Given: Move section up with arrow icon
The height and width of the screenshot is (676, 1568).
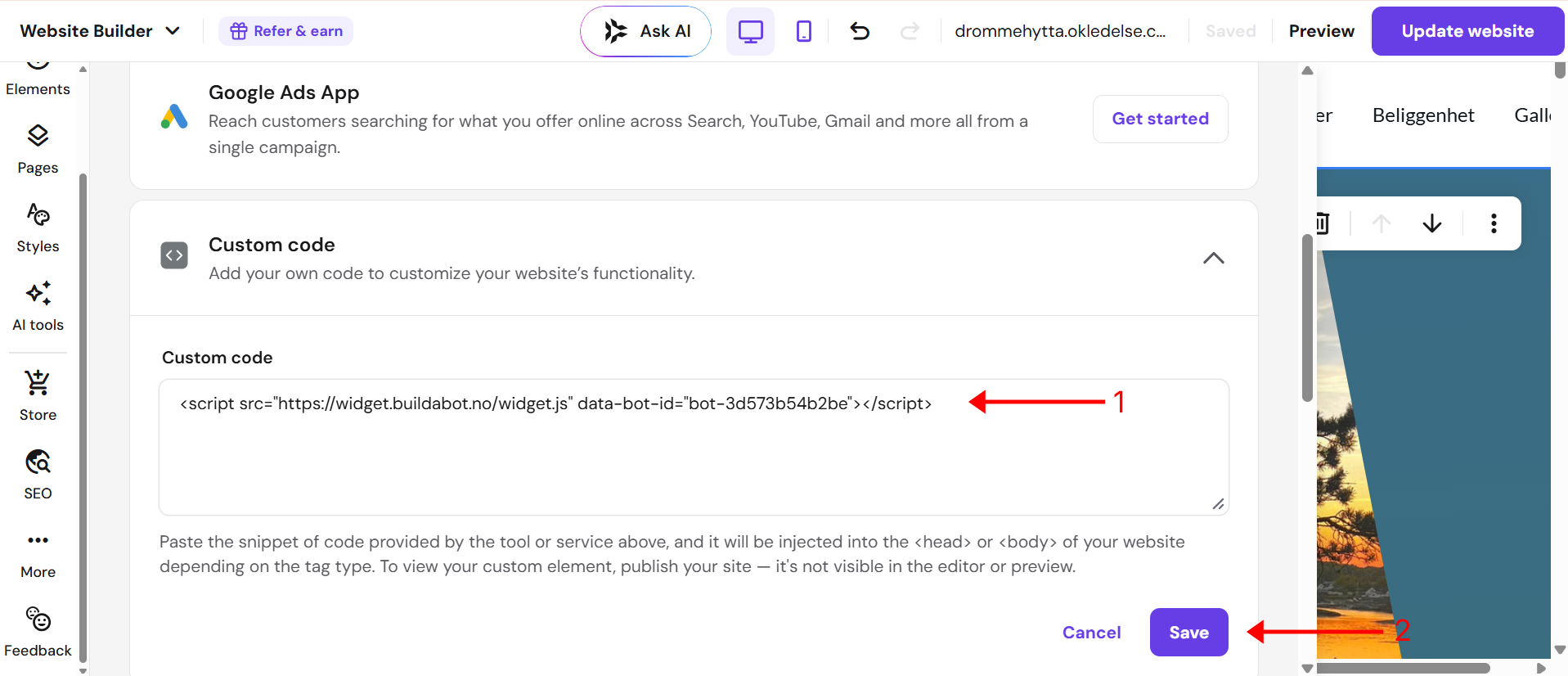Looking at the screenshot, I should (1382, 223).
